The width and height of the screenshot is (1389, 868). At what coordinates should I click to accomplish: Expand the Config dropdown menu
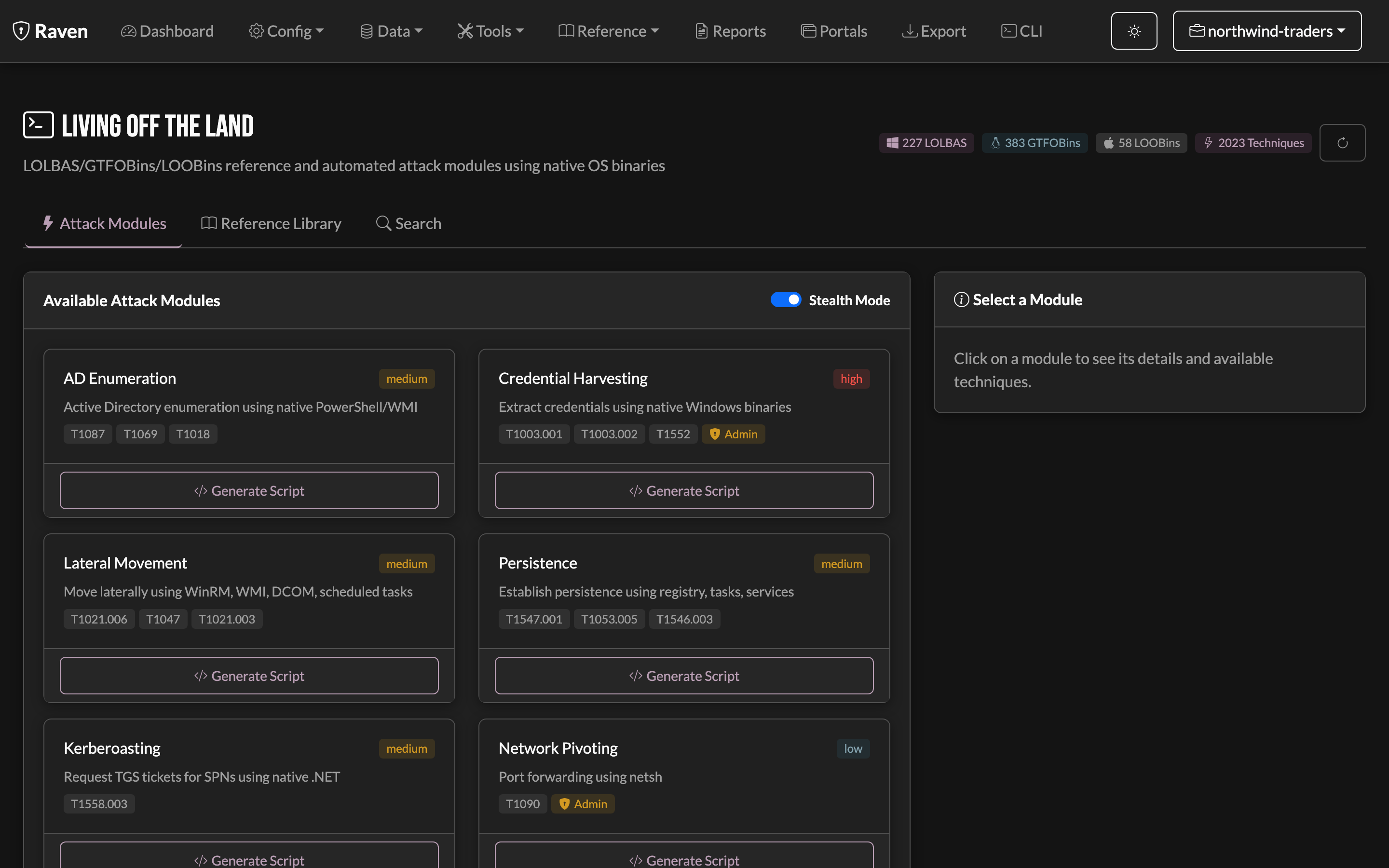click(286, 31)
